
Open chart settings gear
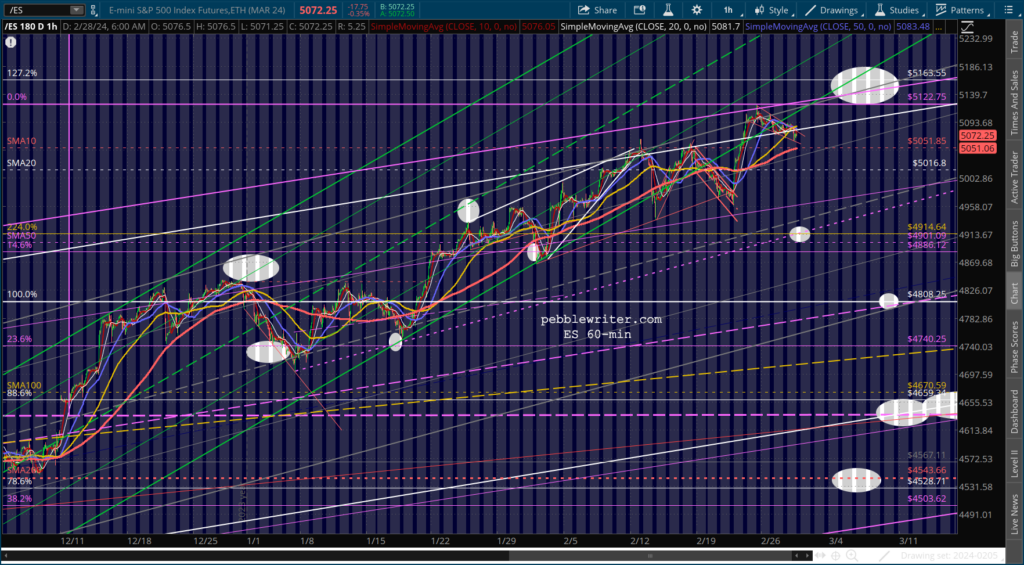pyautogui.click(x=697, y=10)
